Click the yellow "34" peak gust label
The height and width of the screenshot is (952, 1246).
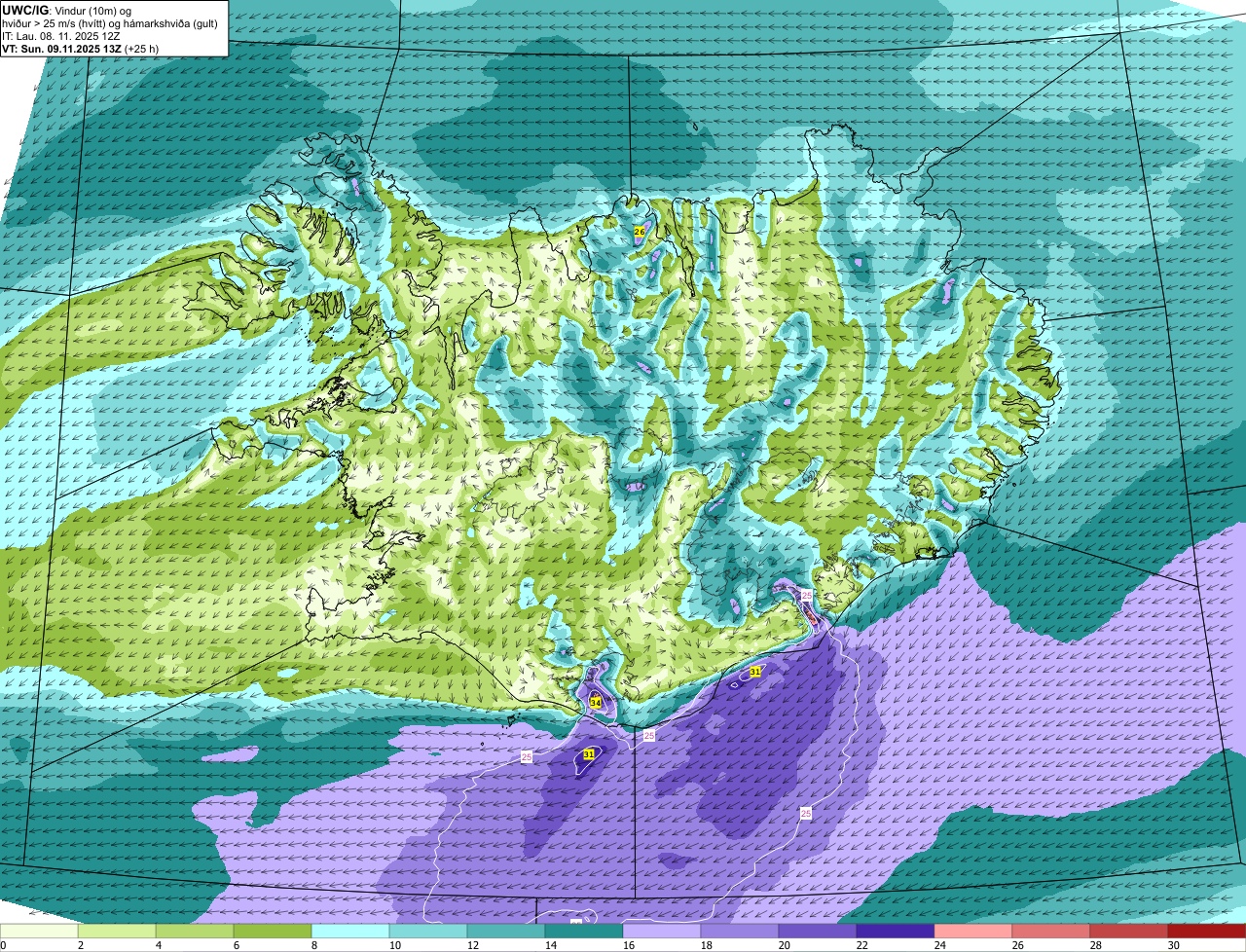(x=595, y=702)
